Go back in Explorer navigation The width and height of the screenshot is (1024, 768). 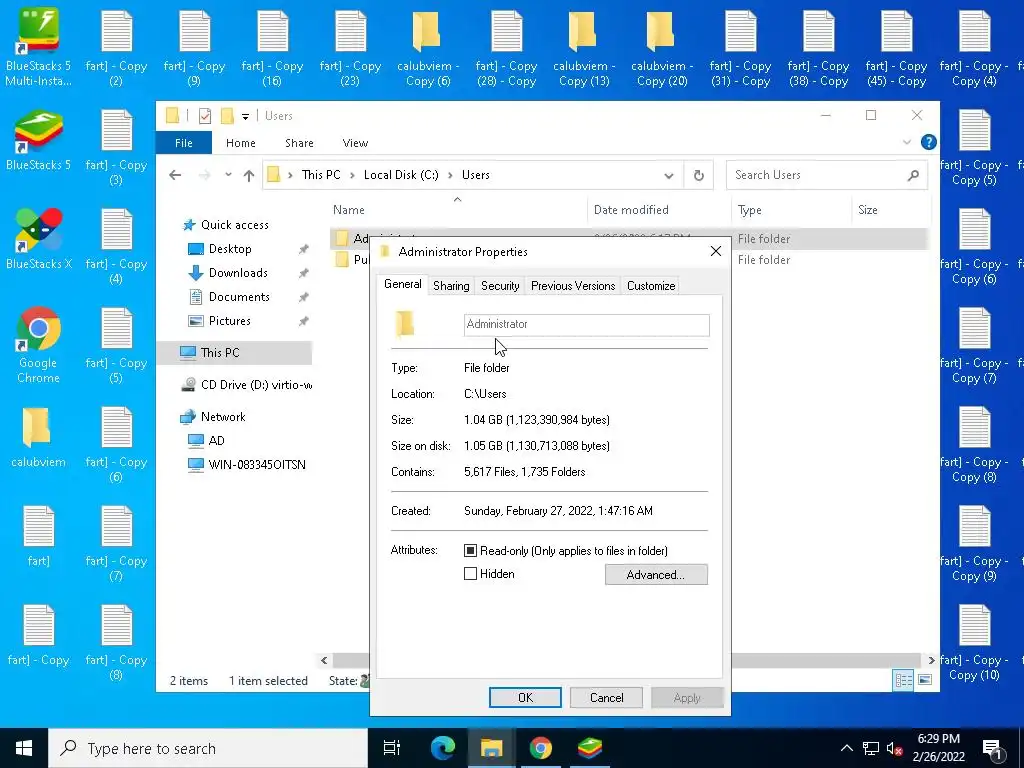pyautogui.click(x=175, y=175)
